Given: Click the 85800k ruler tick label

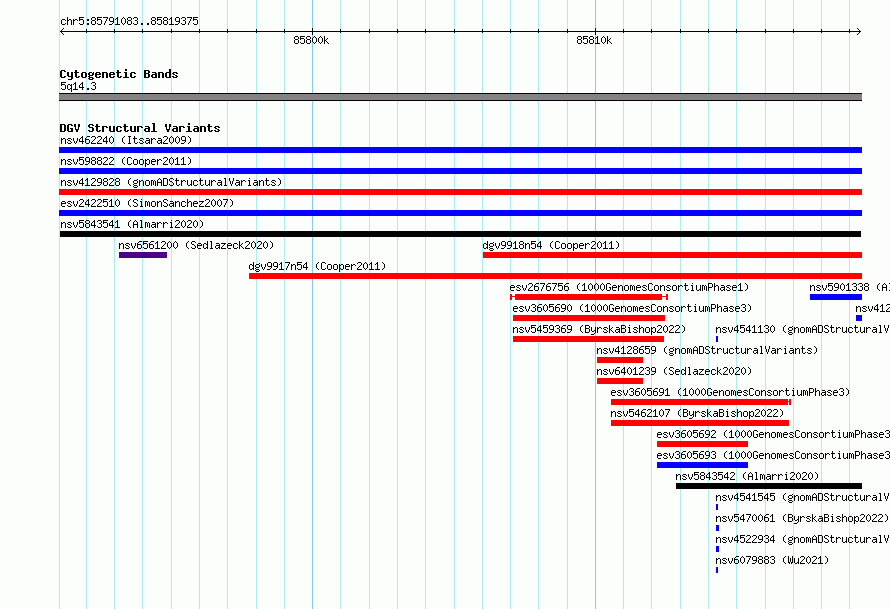Looking at the screenshot, I should pos(311,40).
